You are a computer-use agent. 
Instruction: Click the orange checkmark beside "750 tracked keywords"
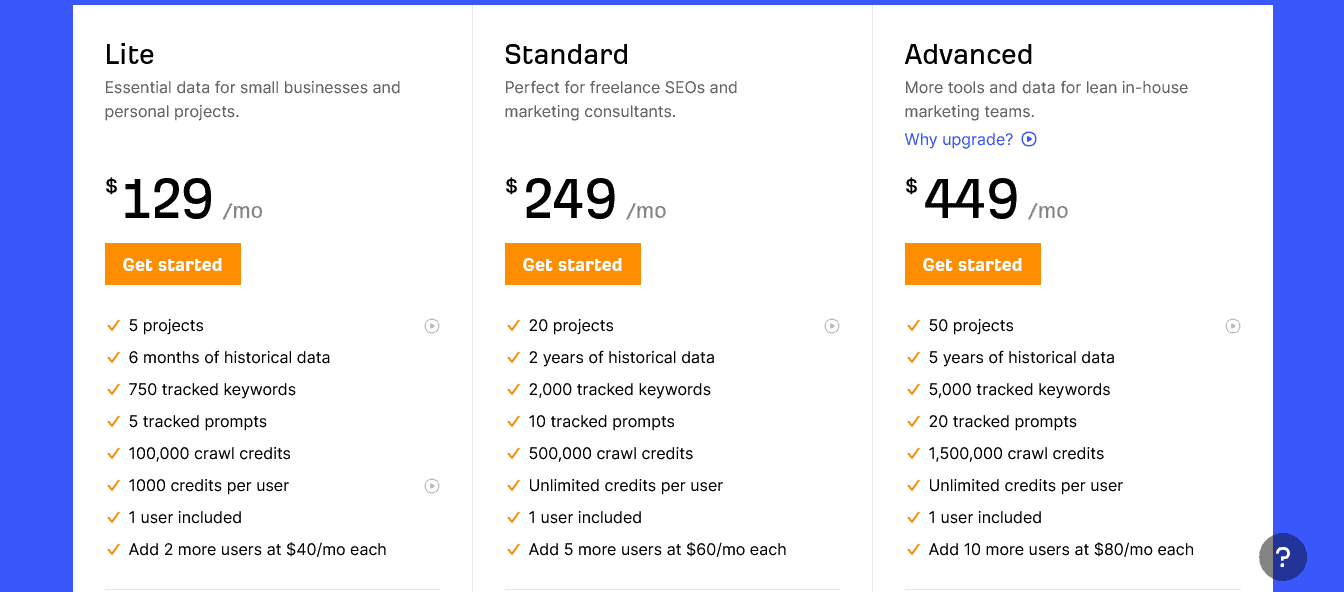pos(113,389)
